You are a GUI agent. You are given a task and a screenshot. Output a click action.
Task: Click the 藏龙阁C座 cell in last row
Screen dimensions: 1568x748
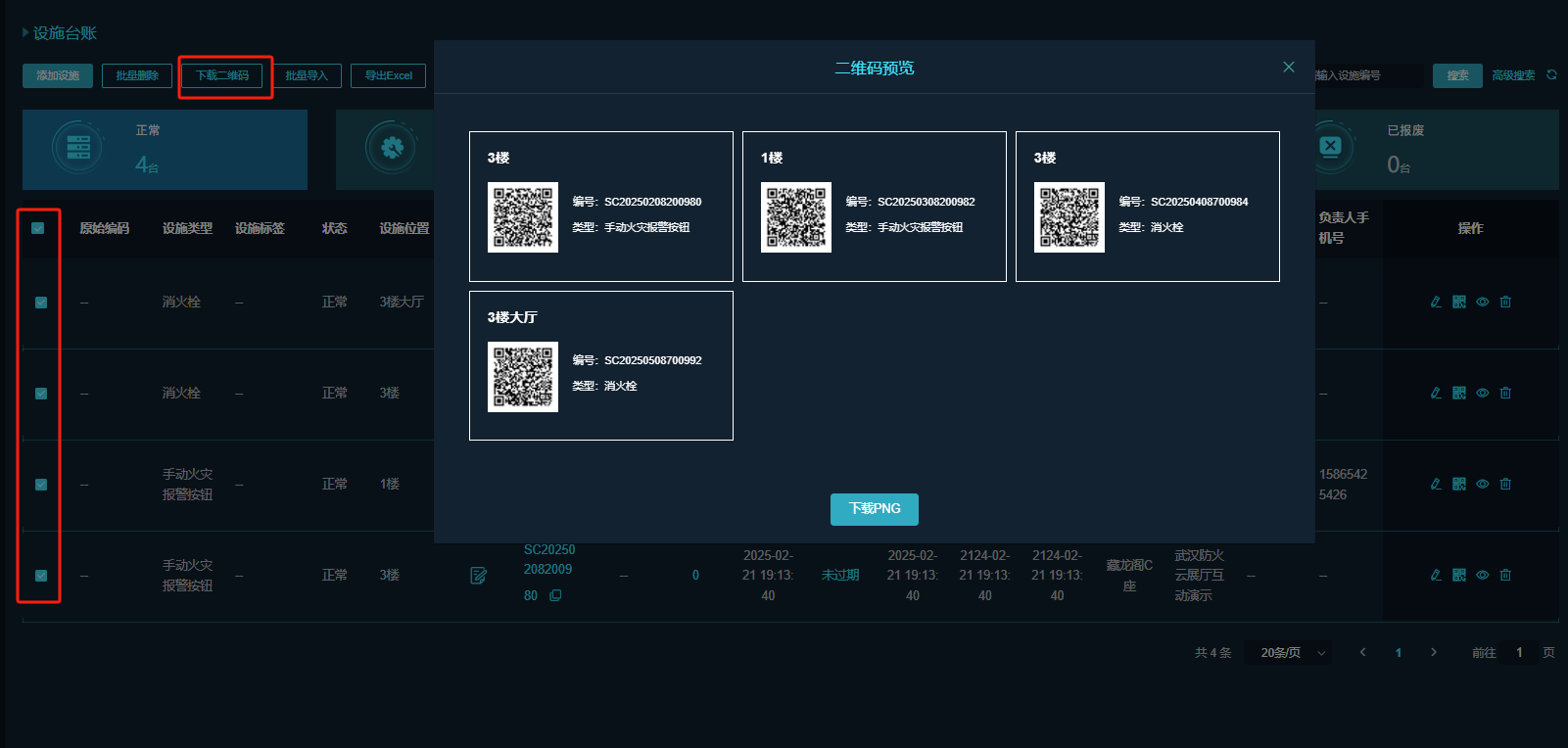[x=1129, y=576]
